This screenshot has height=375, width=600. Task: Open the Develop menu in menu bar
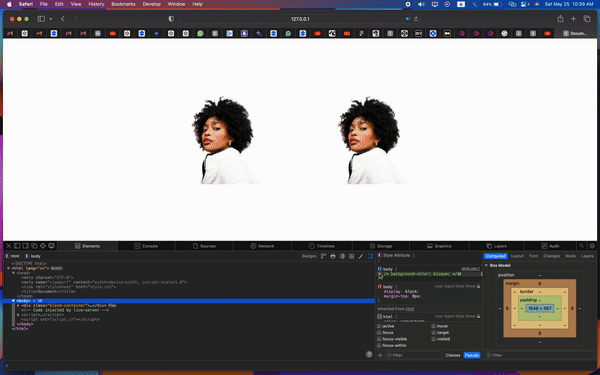tap(152, 4)
